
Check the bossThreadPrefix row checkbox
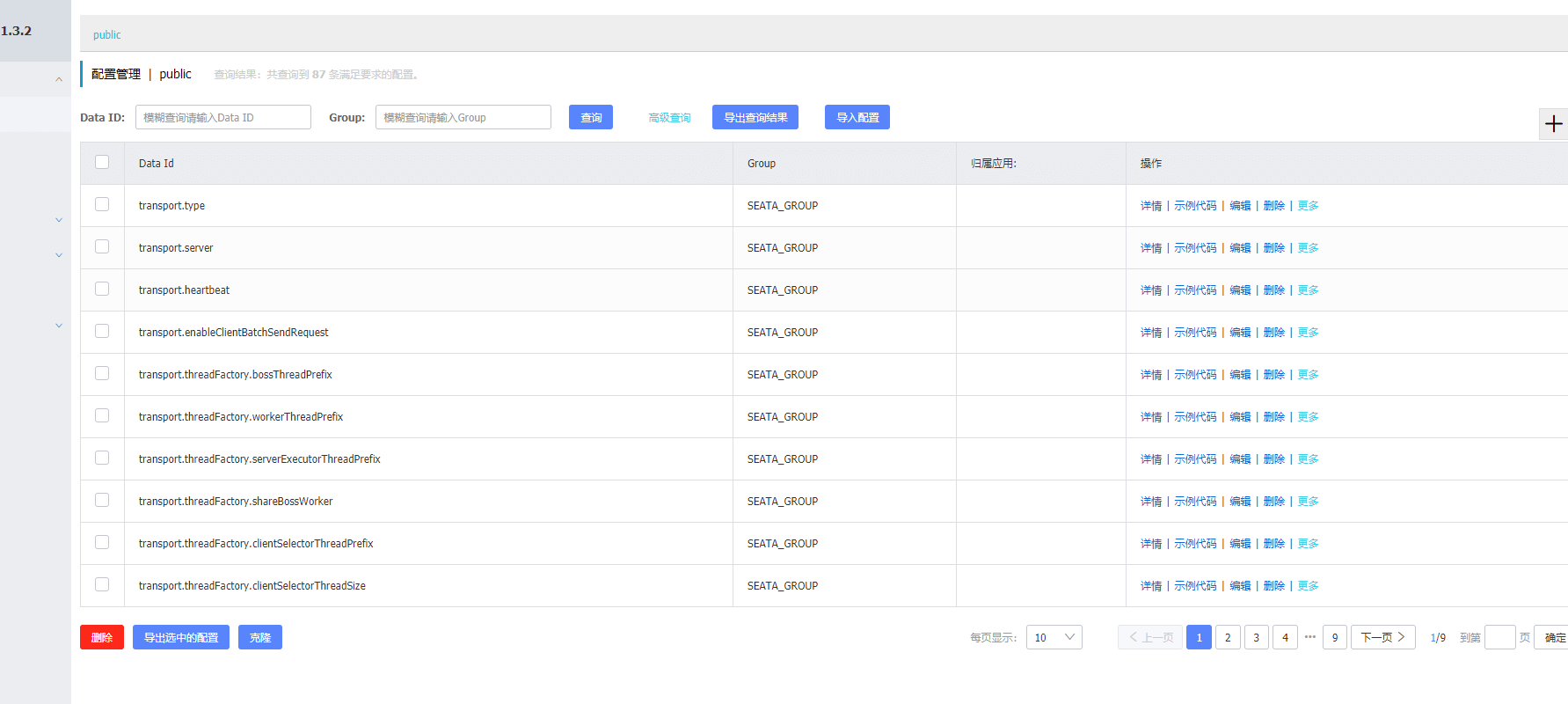click(102, 373)
